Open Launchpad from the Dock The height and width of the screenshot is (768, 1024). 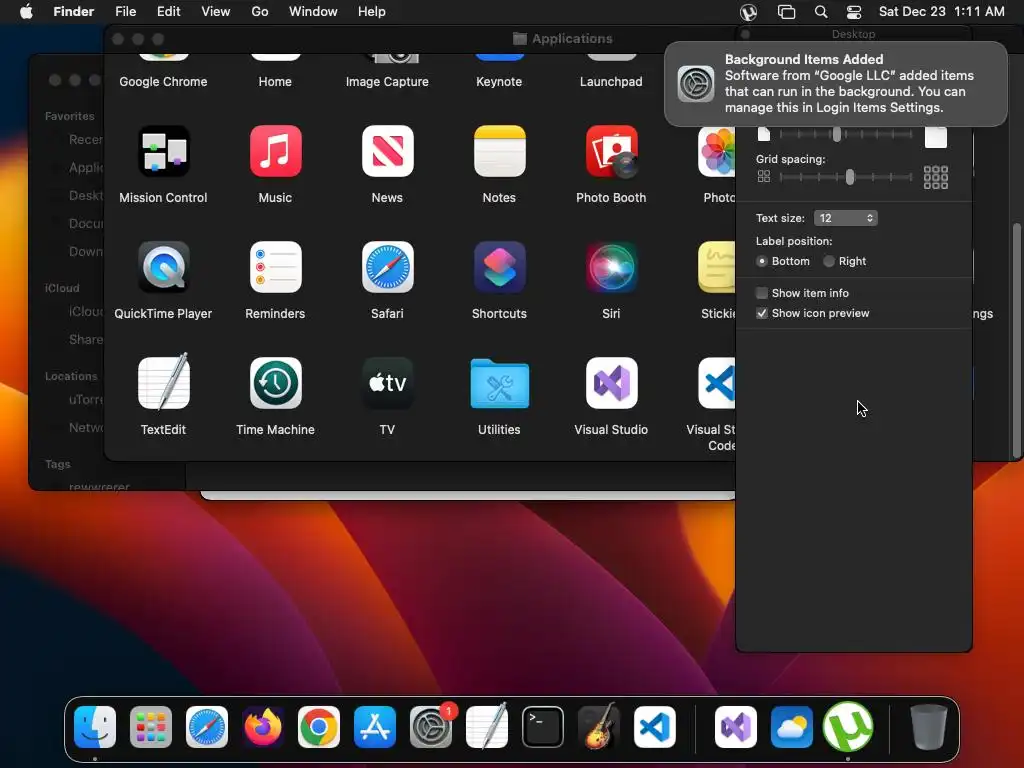pos(151,727)
